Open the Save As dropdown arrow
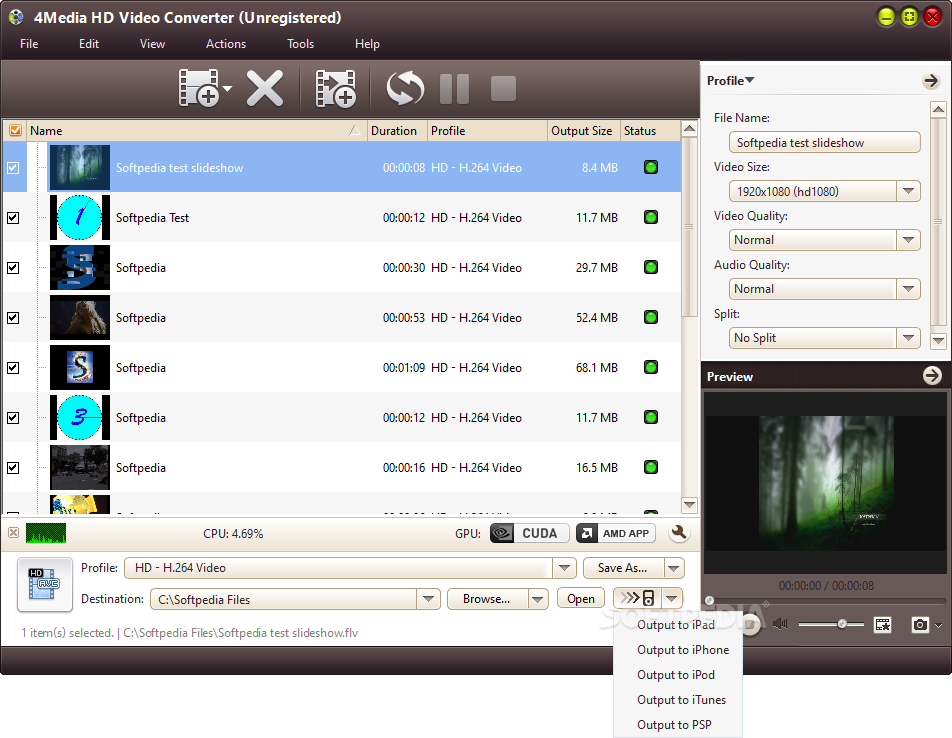 tap(674, 568)
